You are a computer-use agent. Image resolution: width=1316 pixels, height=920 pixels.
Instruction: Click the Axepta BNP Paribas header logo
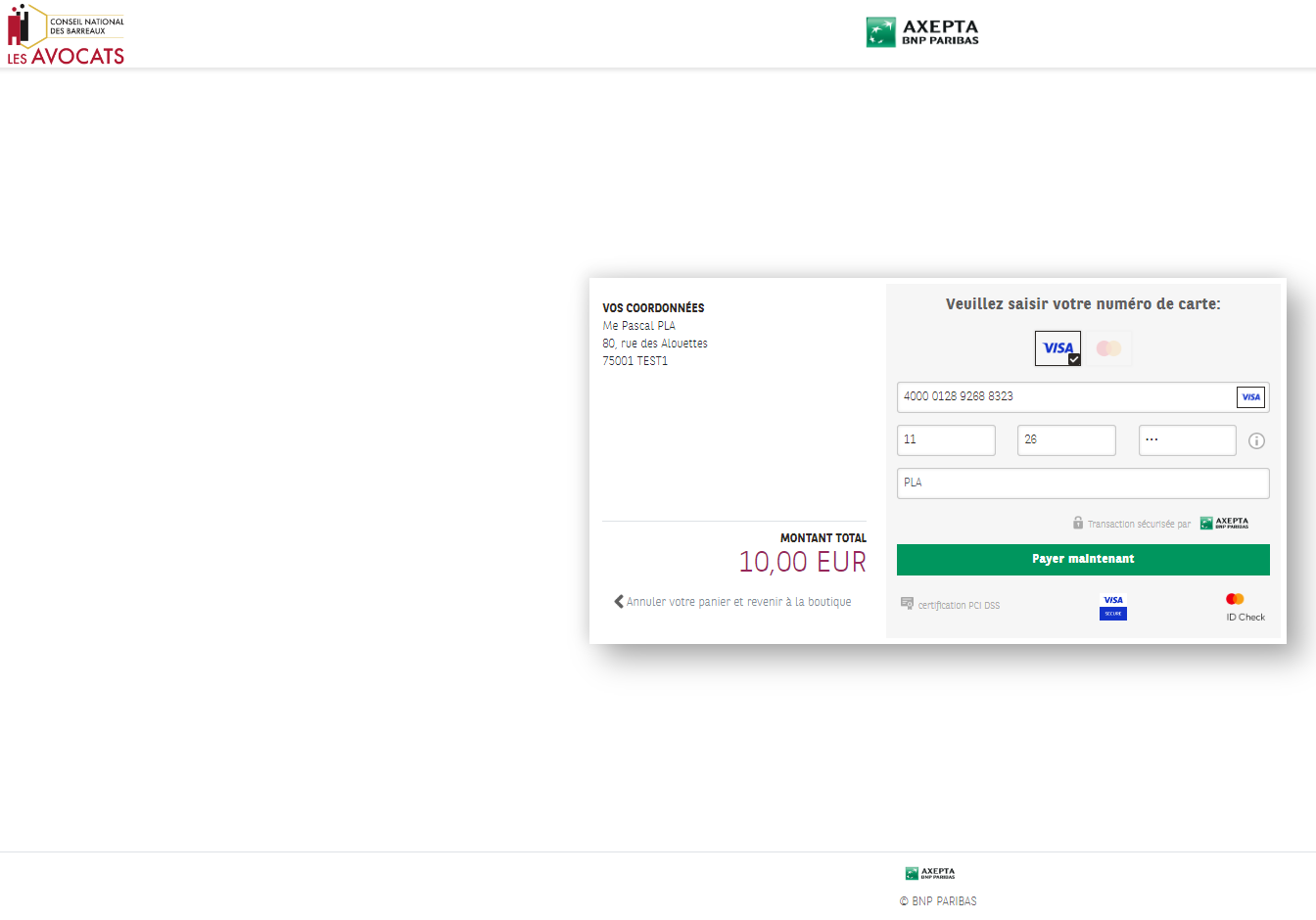click(x=922, y=32)
